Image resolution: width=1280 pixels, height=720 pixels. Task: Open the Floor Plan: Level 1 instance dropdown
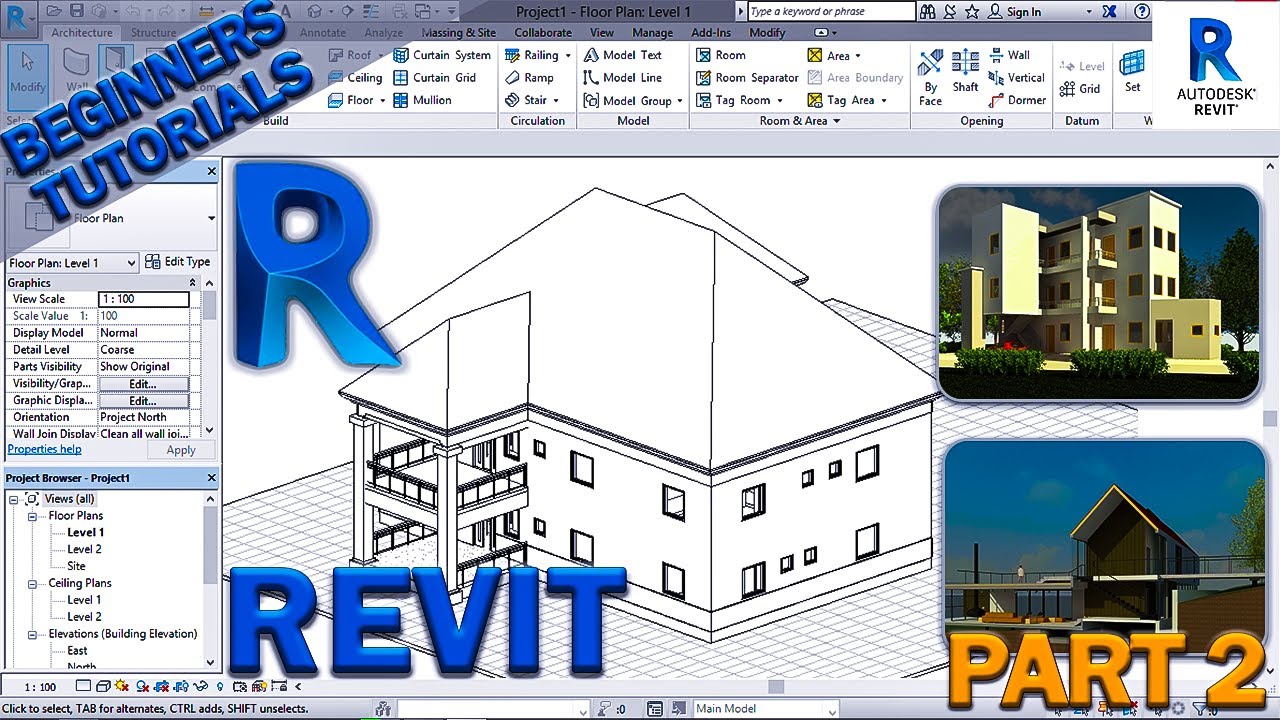coord(131,263)
